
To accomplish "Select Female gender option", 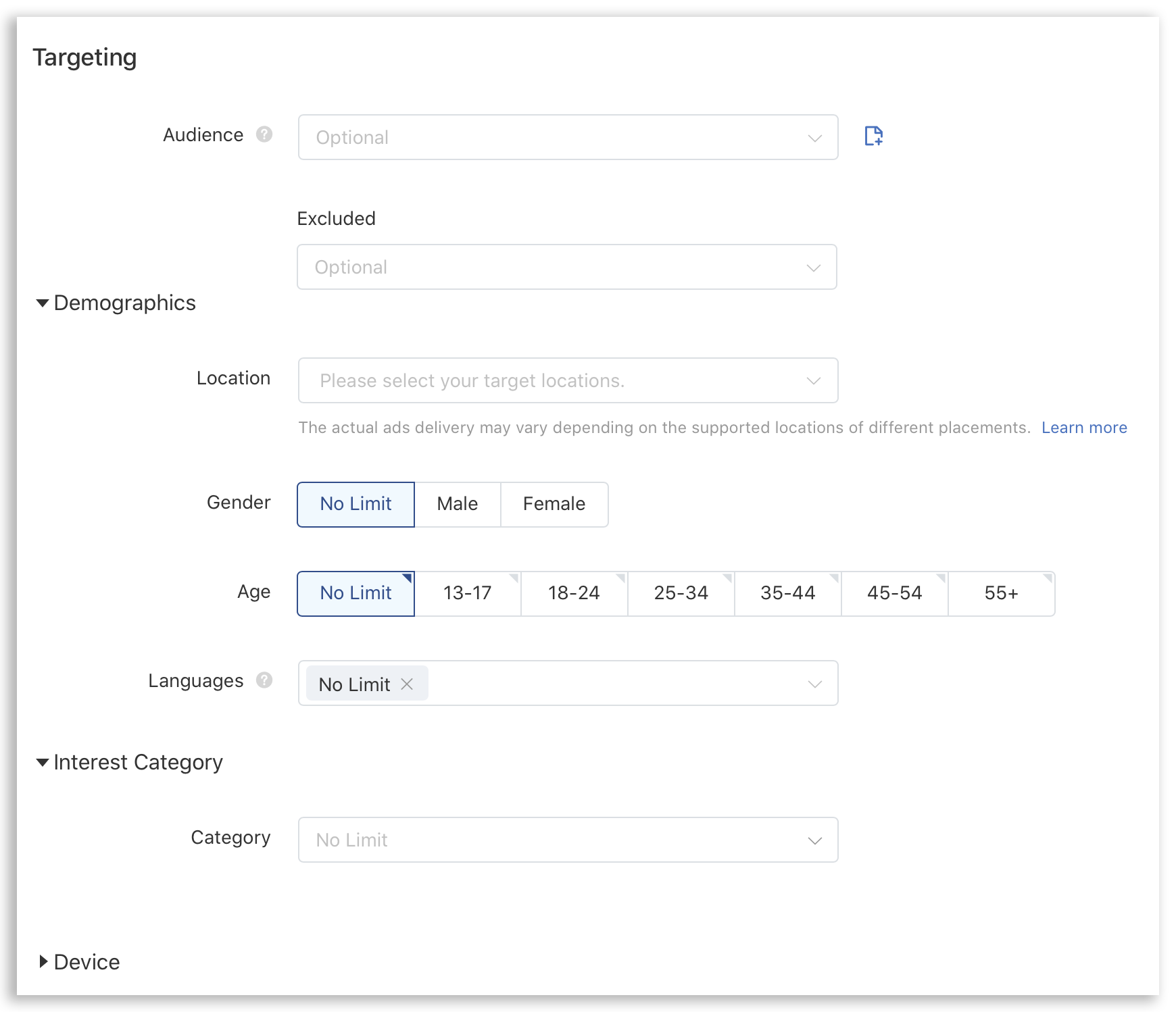I will point(554,504).
